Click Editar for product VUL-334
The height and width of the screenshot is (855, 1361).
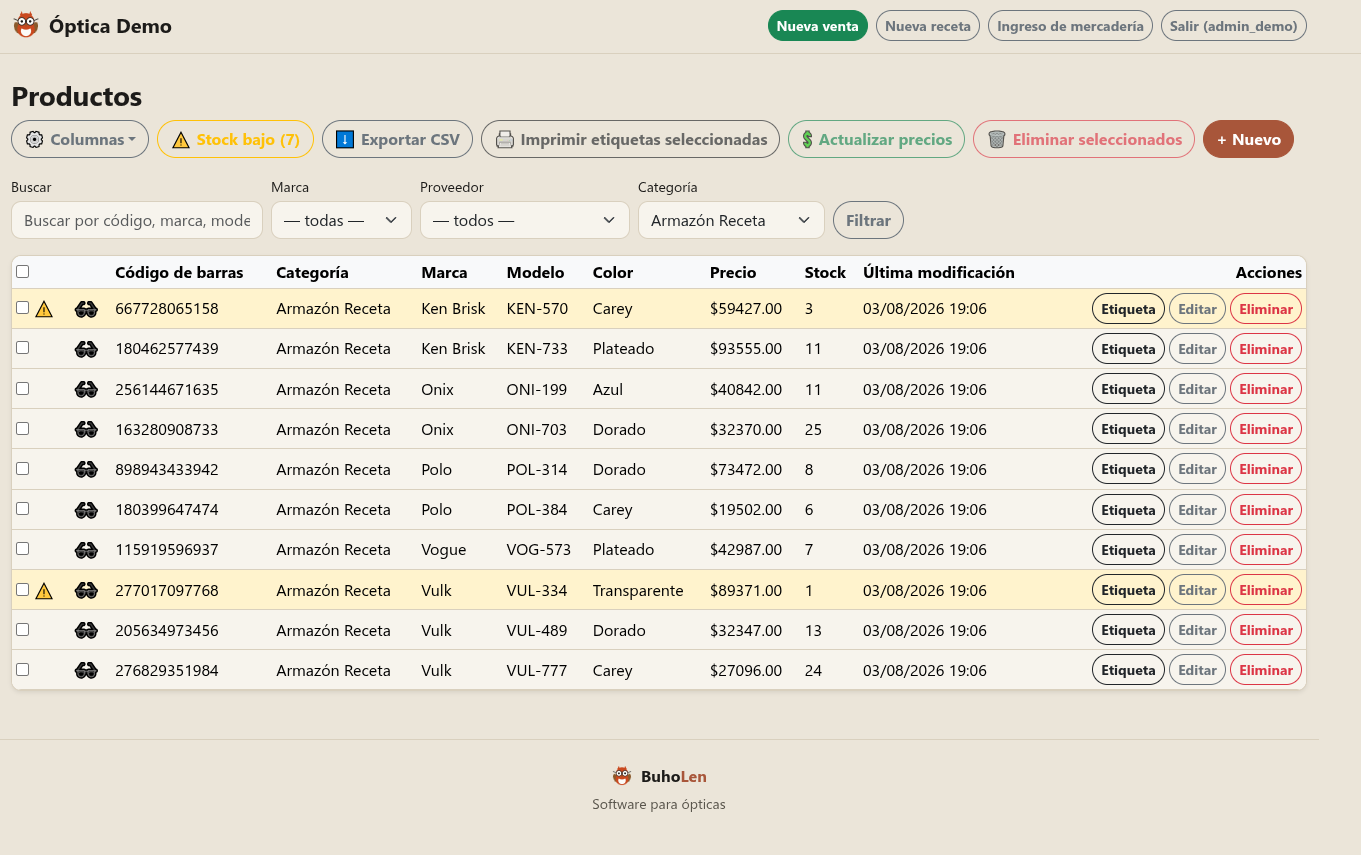pyautogui.click(x=1197, y=590)
